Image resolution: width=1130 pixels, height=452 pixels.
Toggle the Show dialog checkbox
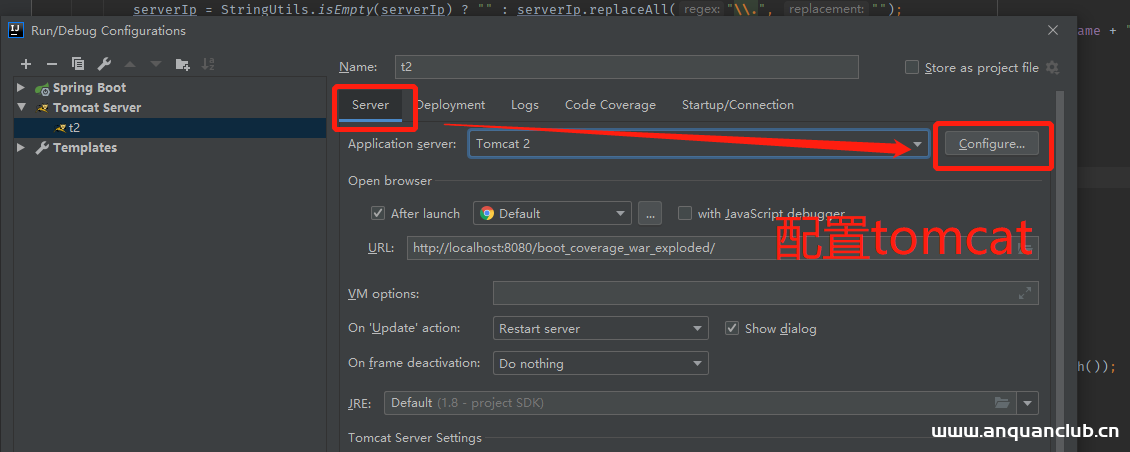click(x=732, y=328)
